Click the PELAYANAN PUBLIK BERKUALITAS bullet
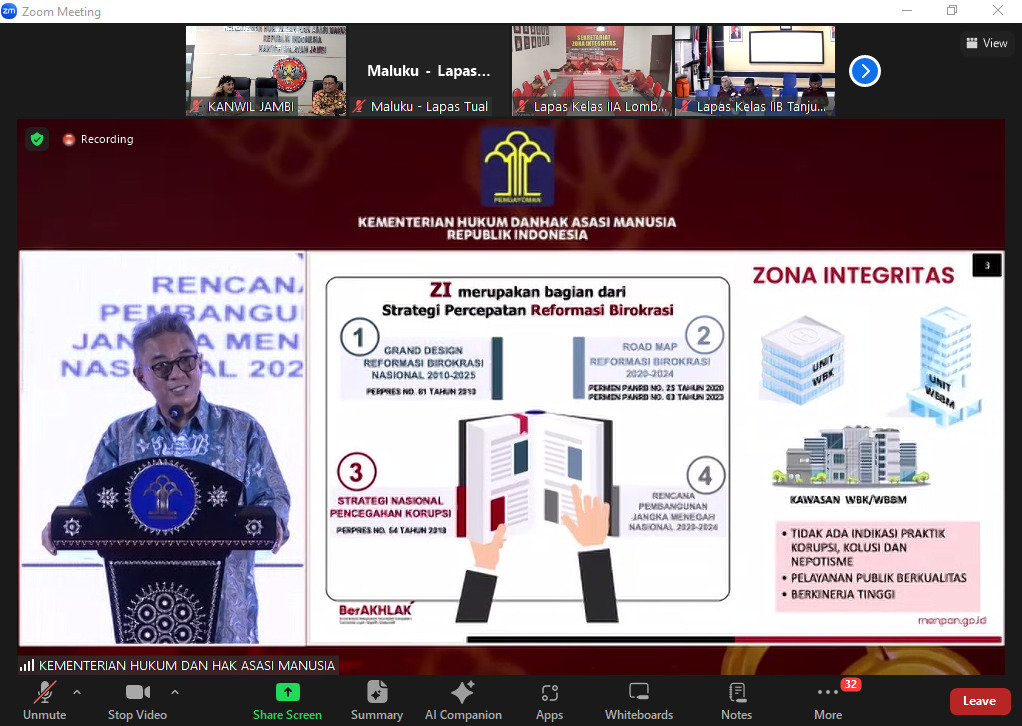The width and height of the screenshot is (1022, 726). [878, 577]
